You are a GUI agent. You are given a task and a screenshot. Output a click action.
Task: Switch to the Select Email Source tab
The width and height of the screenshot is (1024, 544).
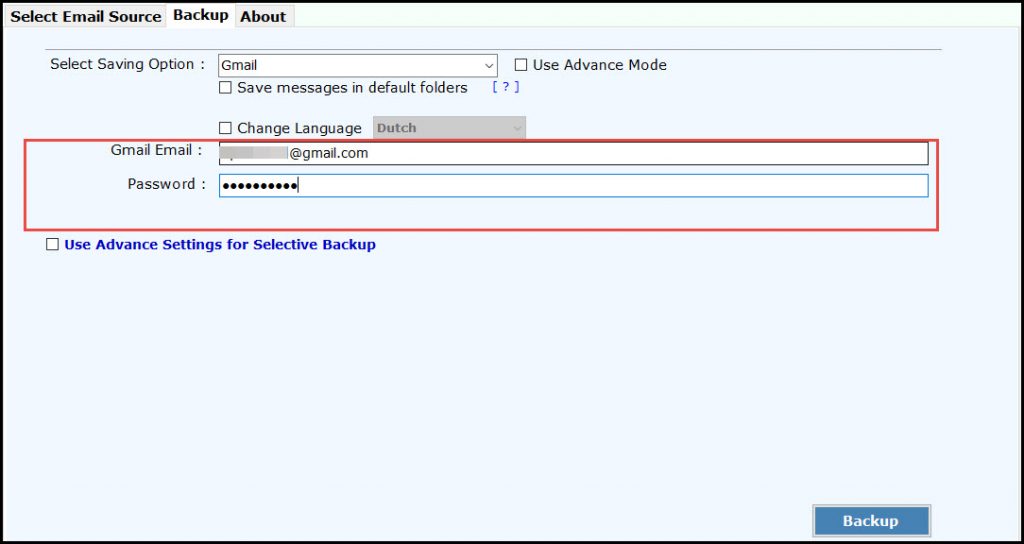(85, 16)
